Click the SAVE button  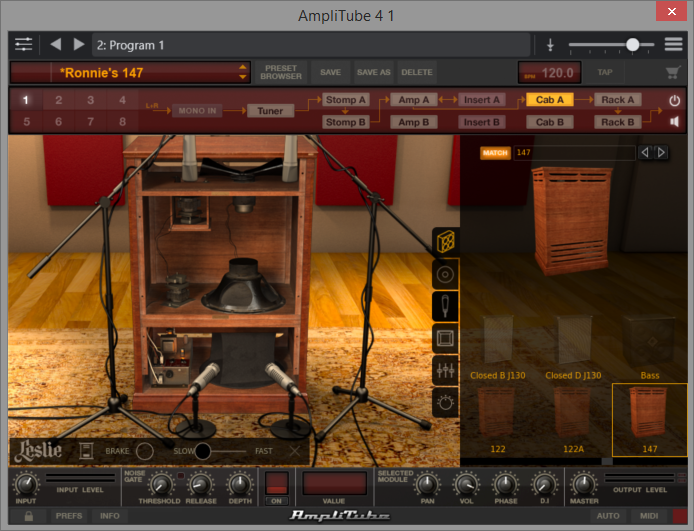(331, 72)
